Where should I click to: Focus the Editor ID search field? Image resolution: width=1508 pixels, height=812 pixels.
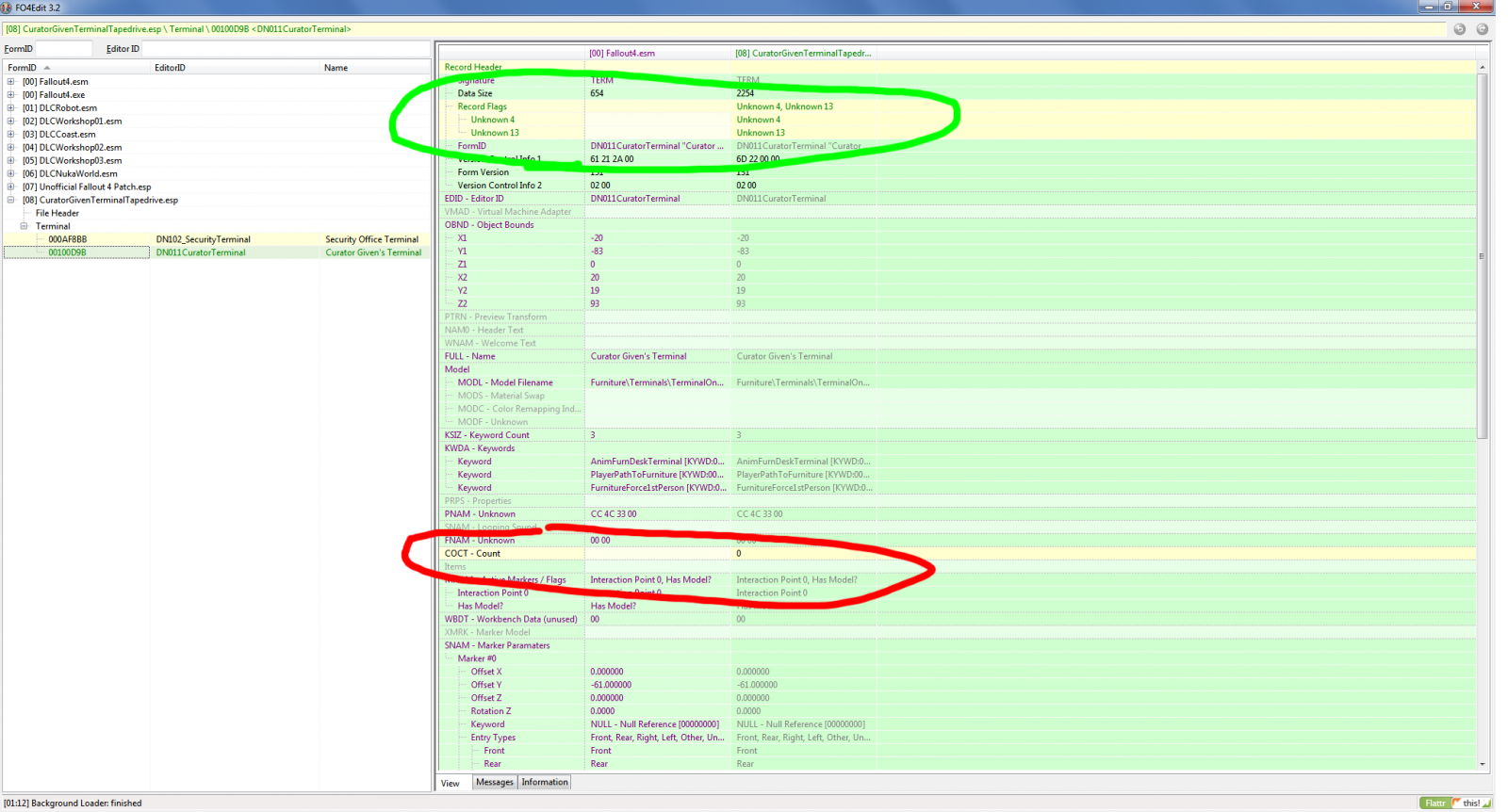tap(285, 49)
